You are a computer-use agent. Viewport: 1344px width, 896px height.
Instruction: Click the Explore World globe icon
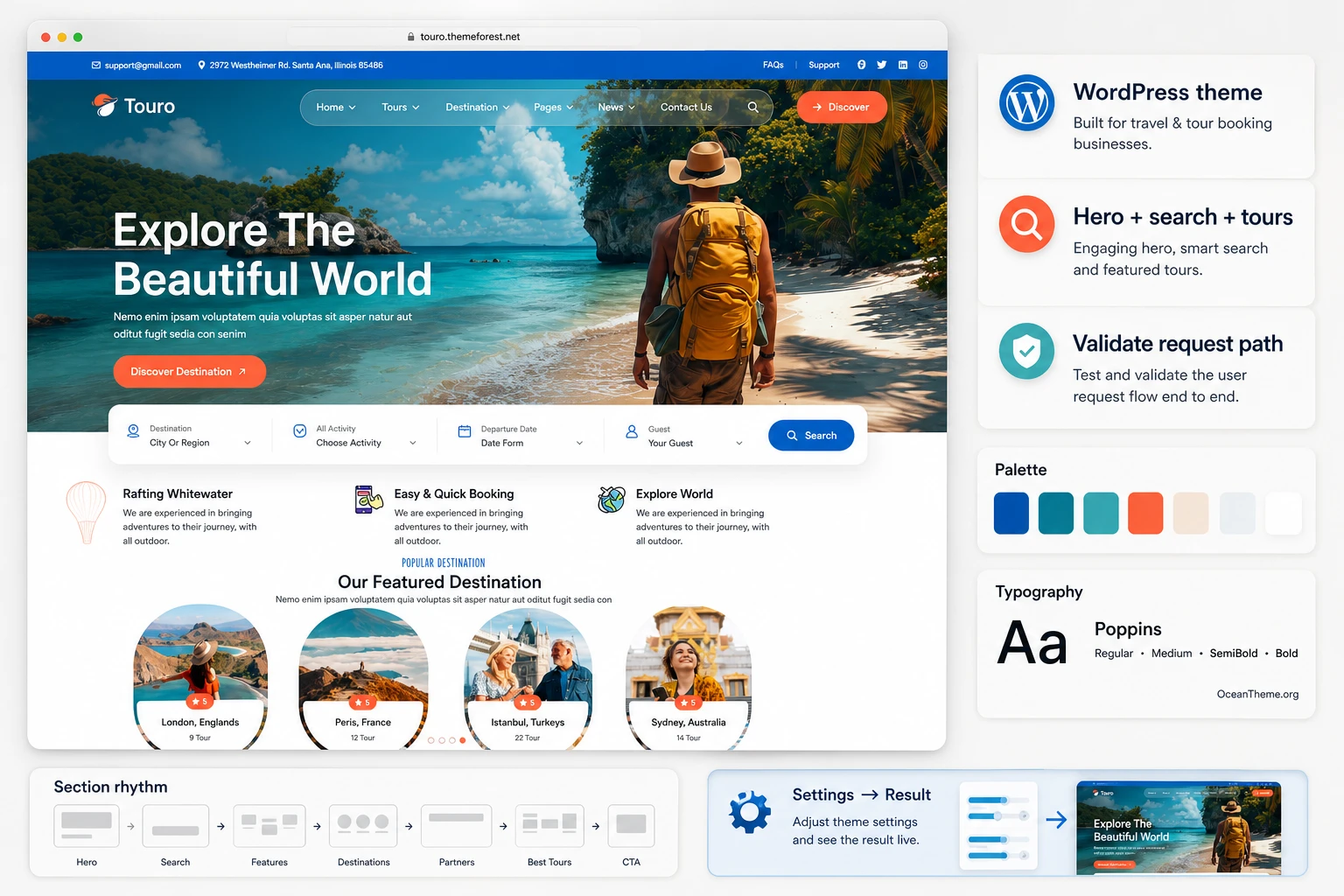pos(611,499)
